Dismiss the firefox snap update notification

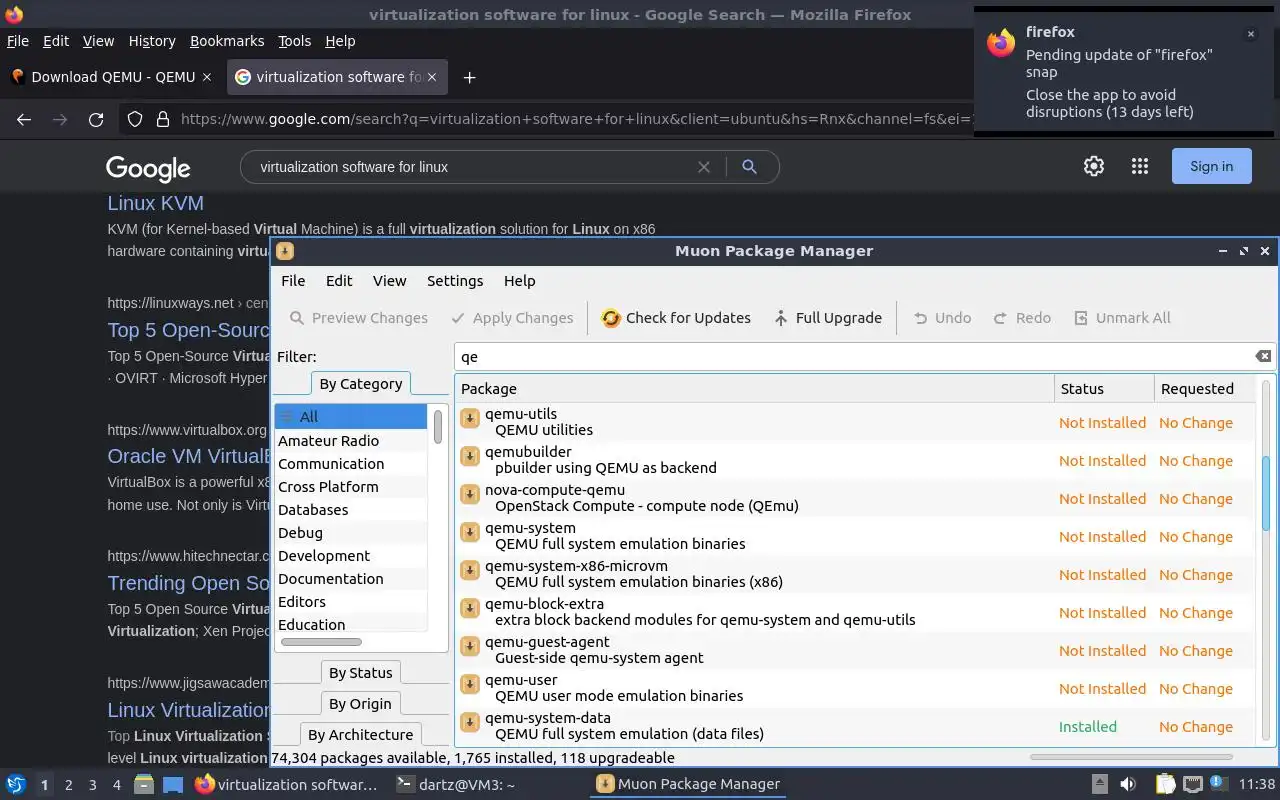1250,34
